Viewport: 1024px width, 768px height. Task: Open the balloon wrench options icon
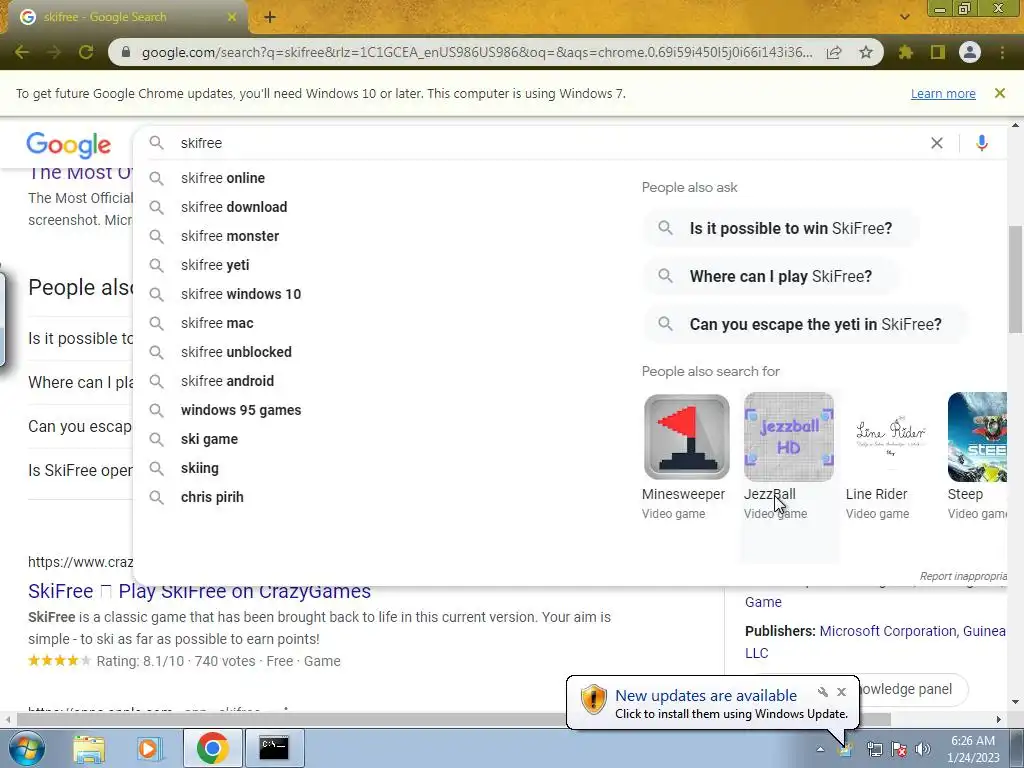tap(823, 692)
